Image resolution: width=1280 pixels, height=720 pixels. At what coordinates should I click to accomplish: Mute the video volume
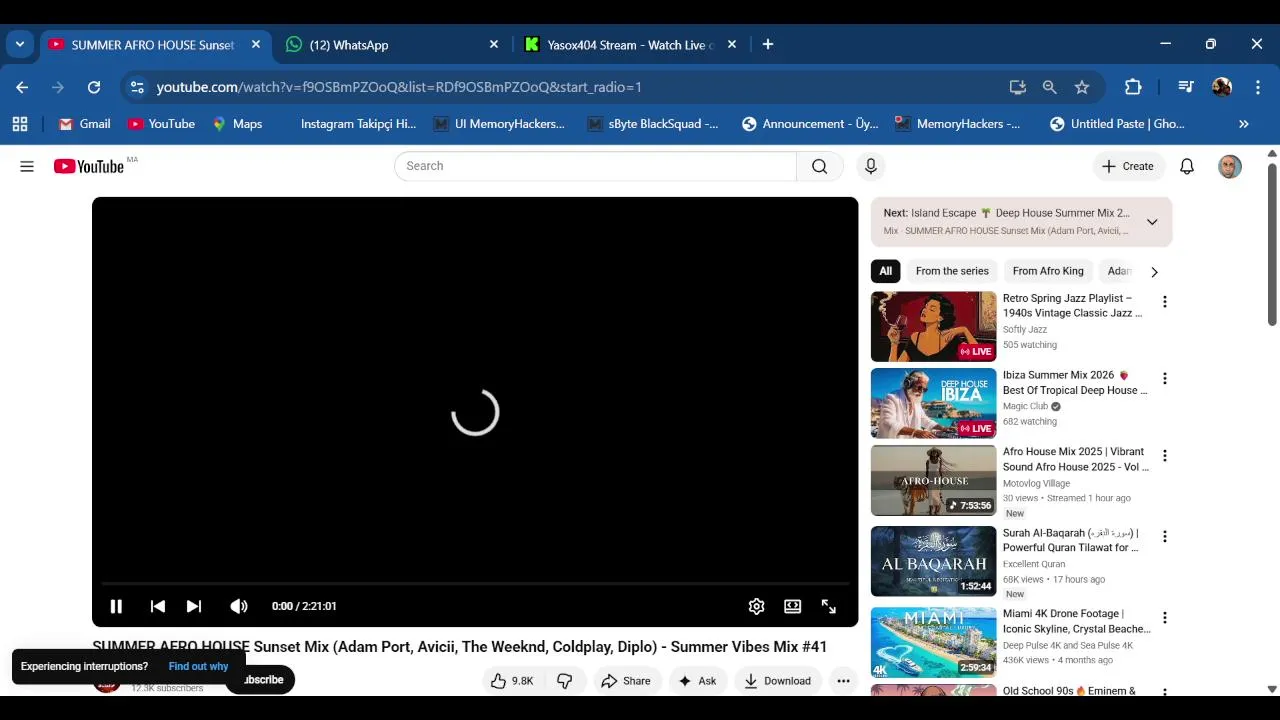point(239,606)
